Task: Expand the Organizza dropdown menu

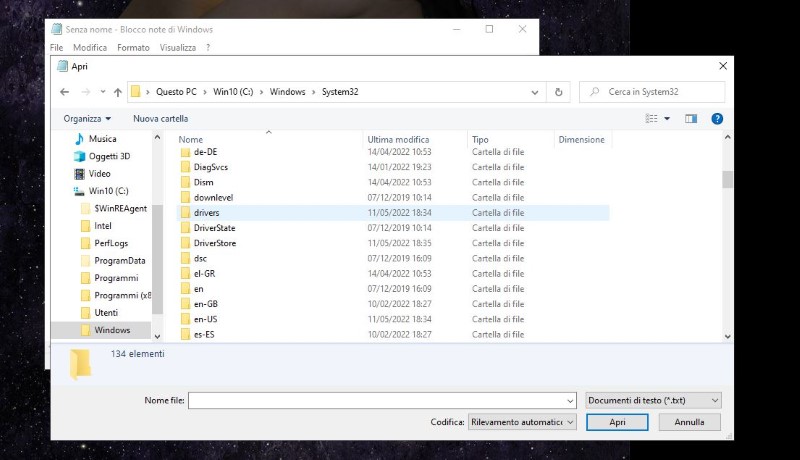Action: (87, 119)
